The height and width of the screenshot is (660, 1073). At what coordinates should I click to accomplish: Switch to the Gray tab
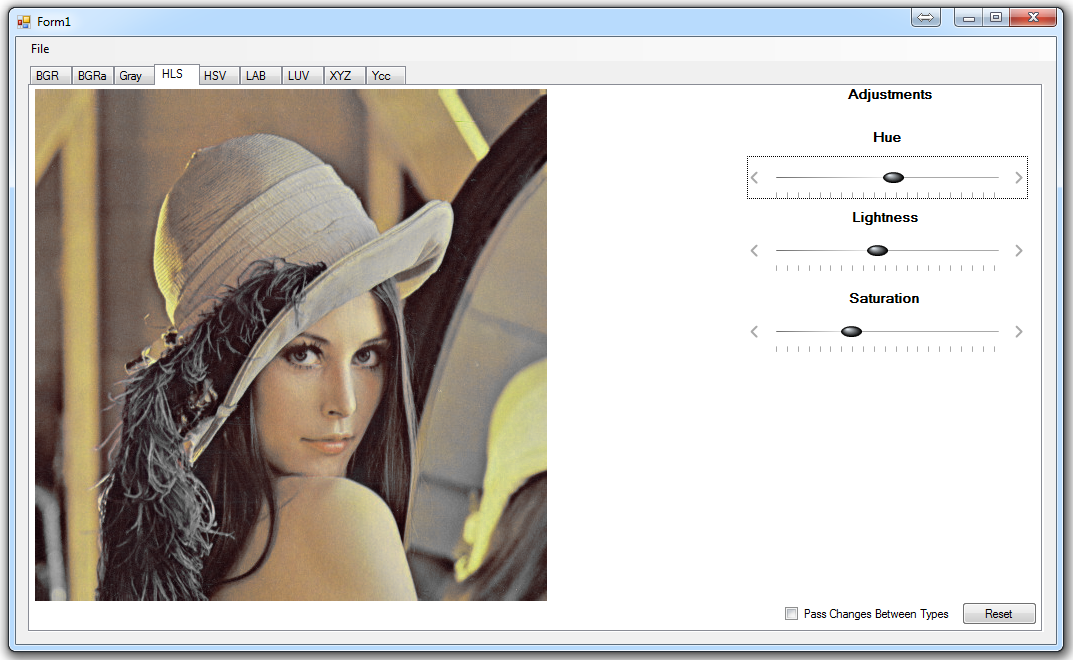[x=133, y=75]
